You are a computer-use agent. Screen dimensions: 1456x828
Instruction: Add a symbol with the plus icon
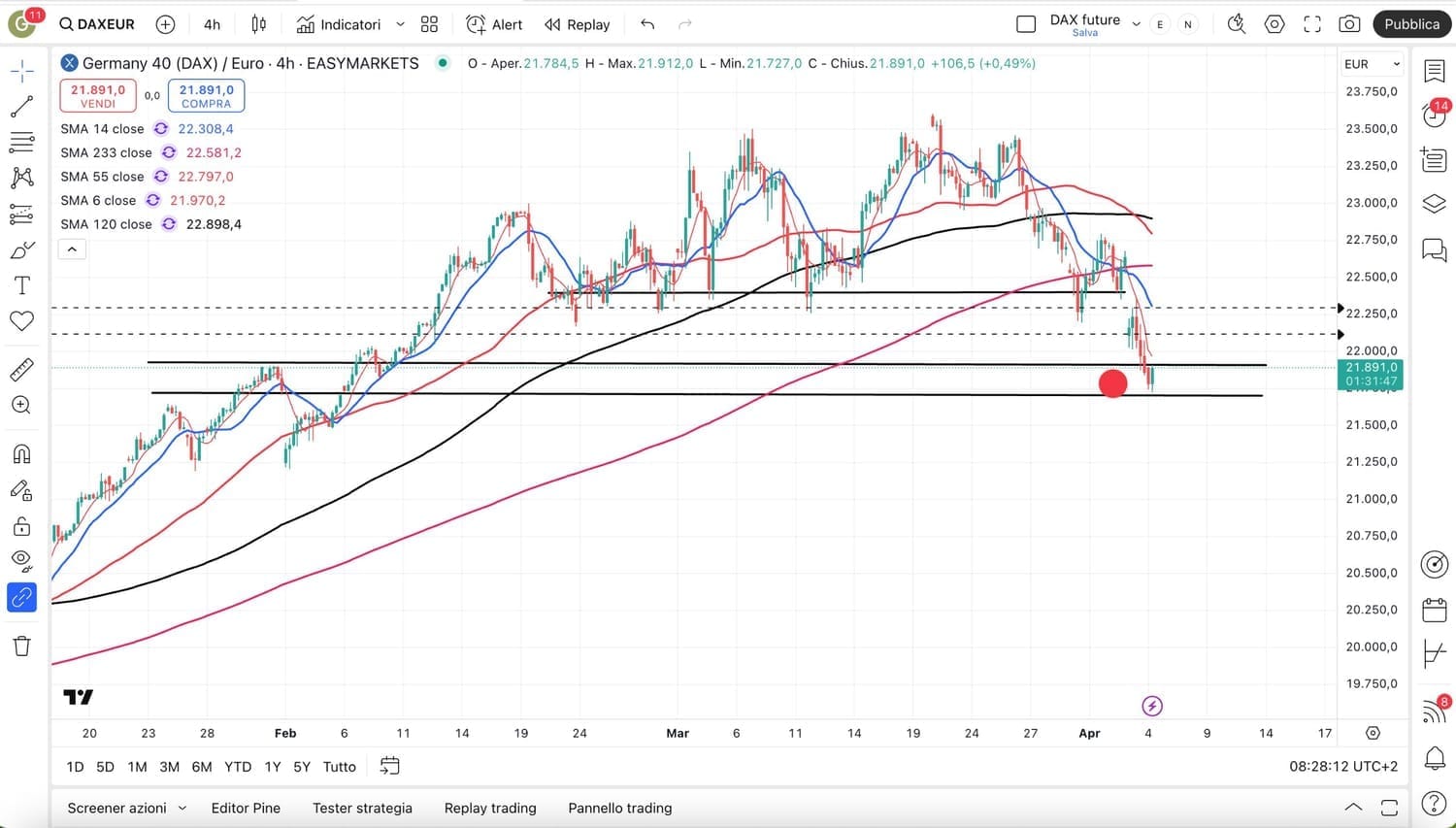pyautogui.click(x=166, y=24)
